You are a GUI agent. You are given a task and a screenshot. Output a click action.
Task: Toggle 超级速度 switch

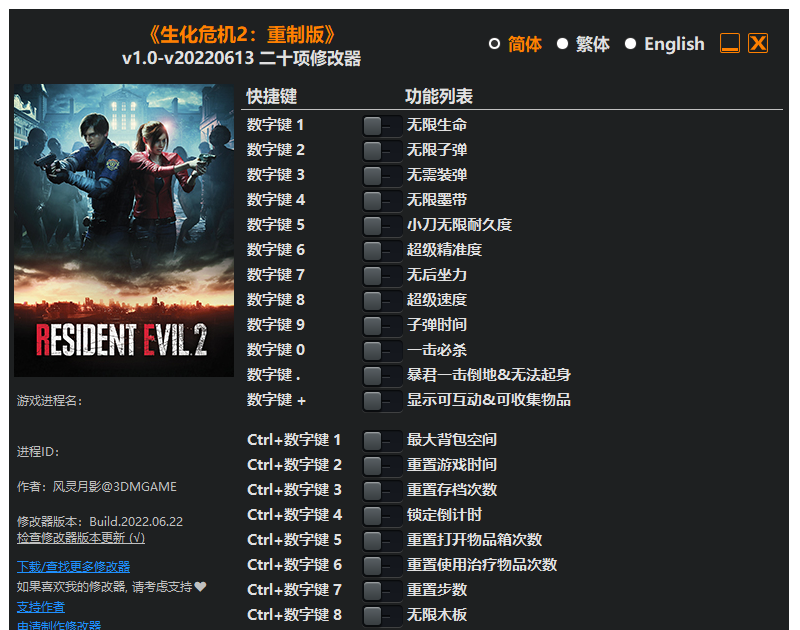tap(382, 300)
